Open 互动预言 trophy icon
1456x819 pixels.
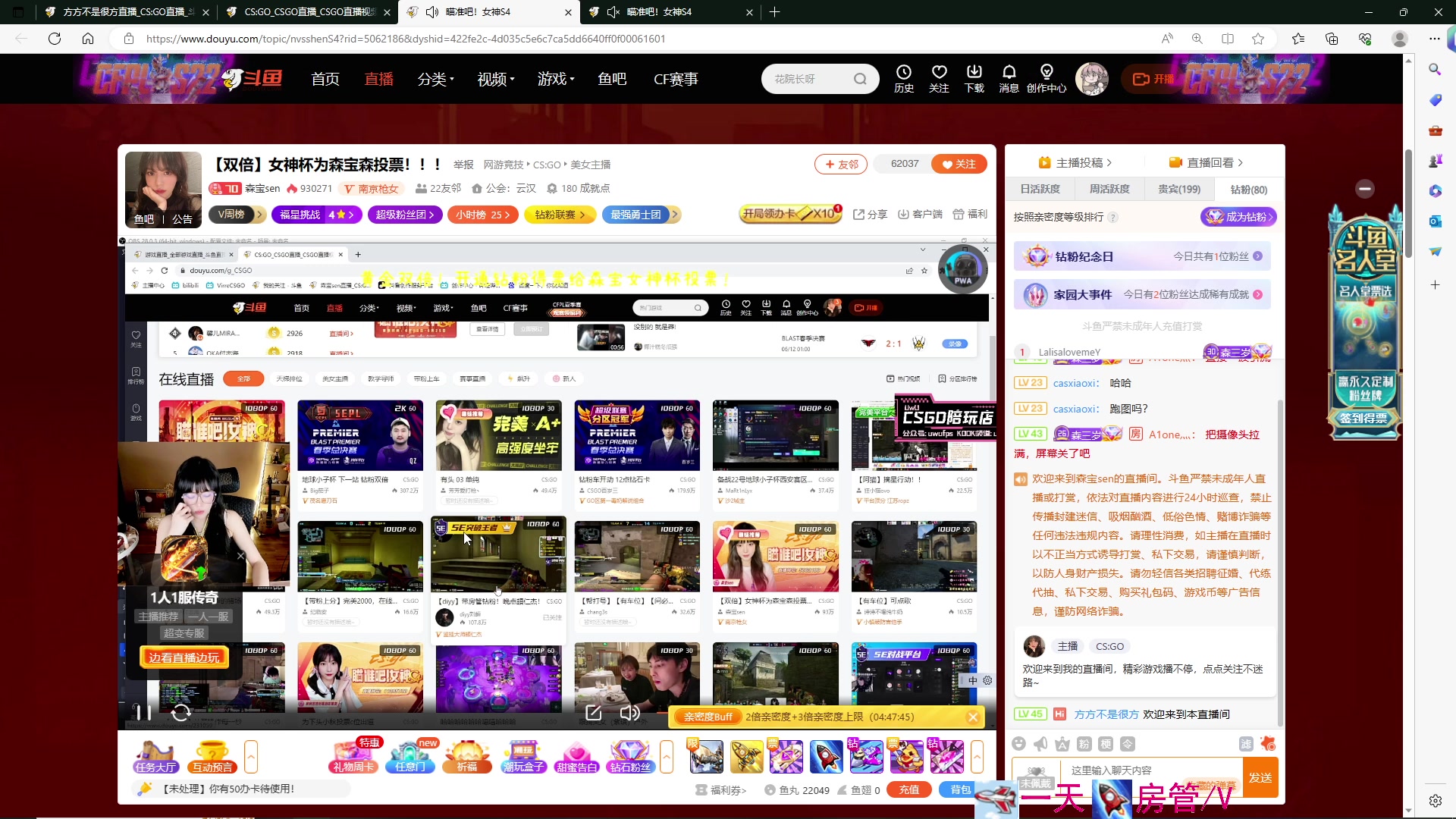212,757
